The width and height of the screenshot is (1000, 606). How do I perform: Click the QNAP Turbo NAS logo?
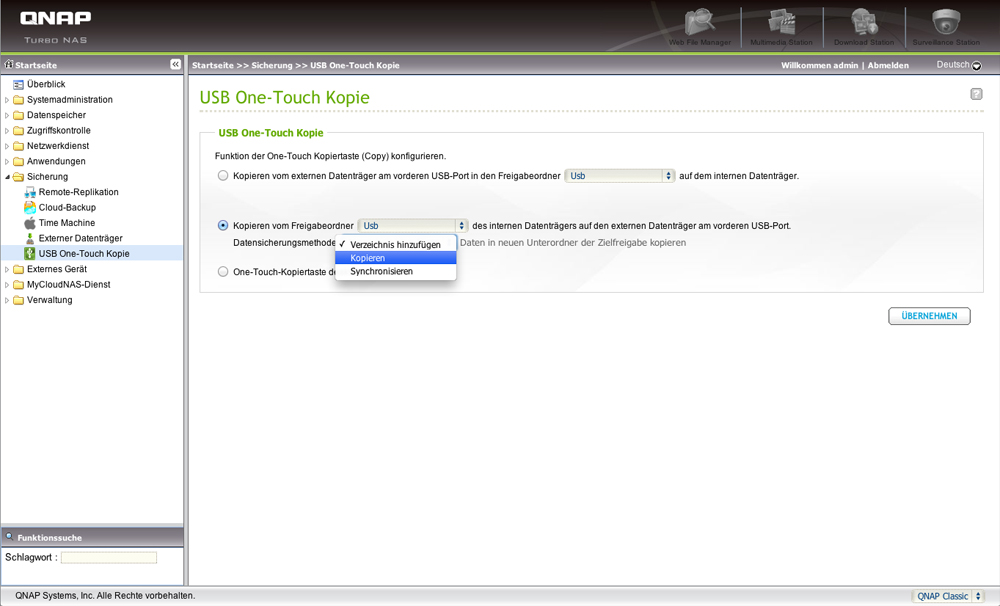click(x=55, y=26)
